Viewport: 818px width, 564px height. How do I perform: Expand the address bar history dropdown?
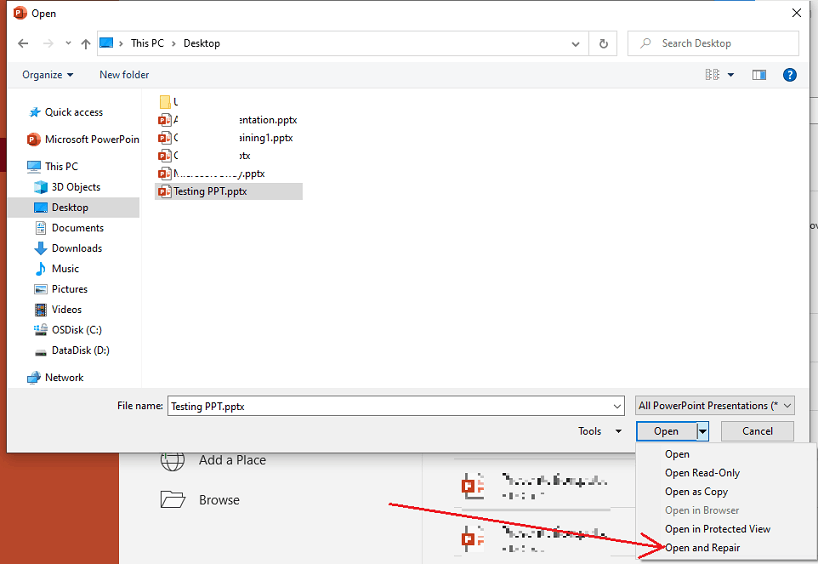(x=575, y=44)
